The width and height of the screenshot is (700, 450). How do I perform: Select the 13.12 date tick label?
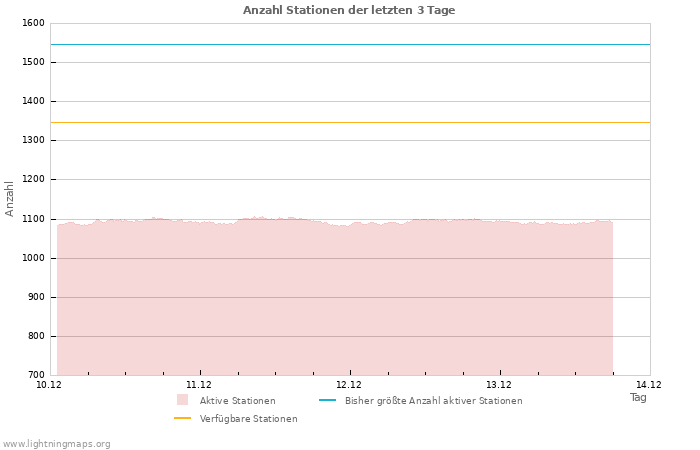tap(499, 385)
